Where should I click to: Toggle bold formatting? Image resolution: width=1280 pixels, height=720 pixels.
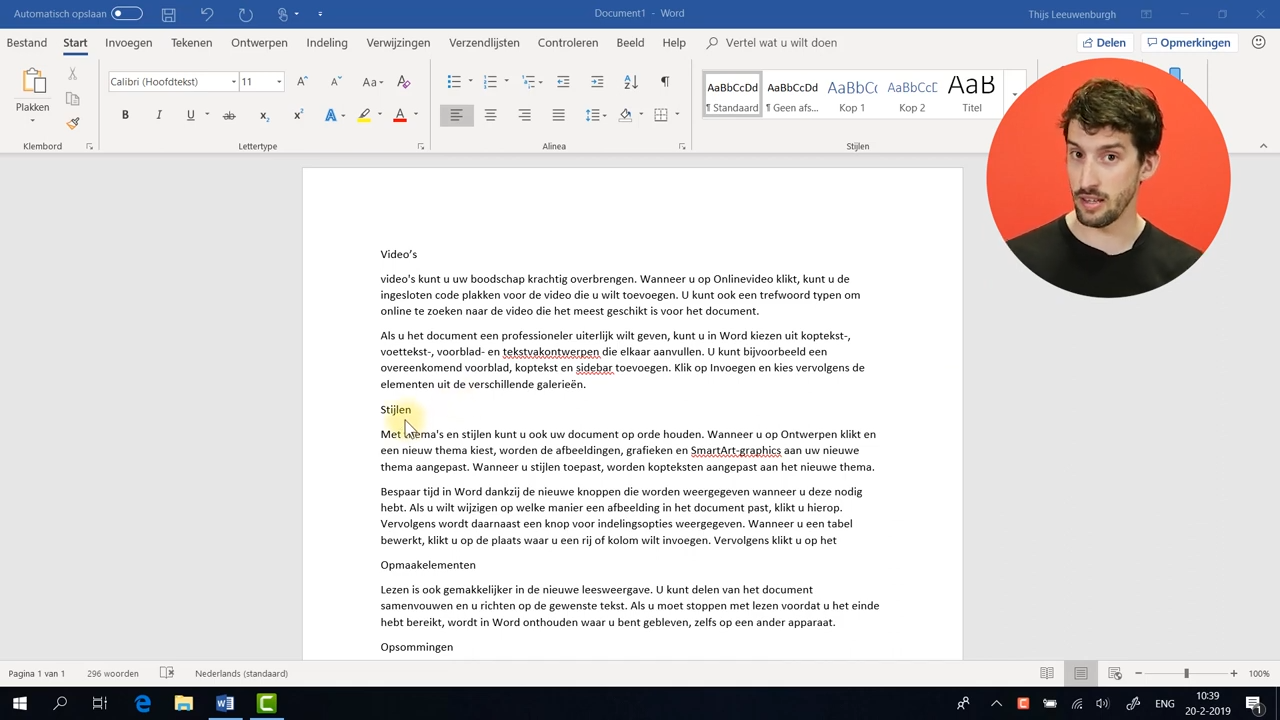pyautogui.click(x=125, y=115)
